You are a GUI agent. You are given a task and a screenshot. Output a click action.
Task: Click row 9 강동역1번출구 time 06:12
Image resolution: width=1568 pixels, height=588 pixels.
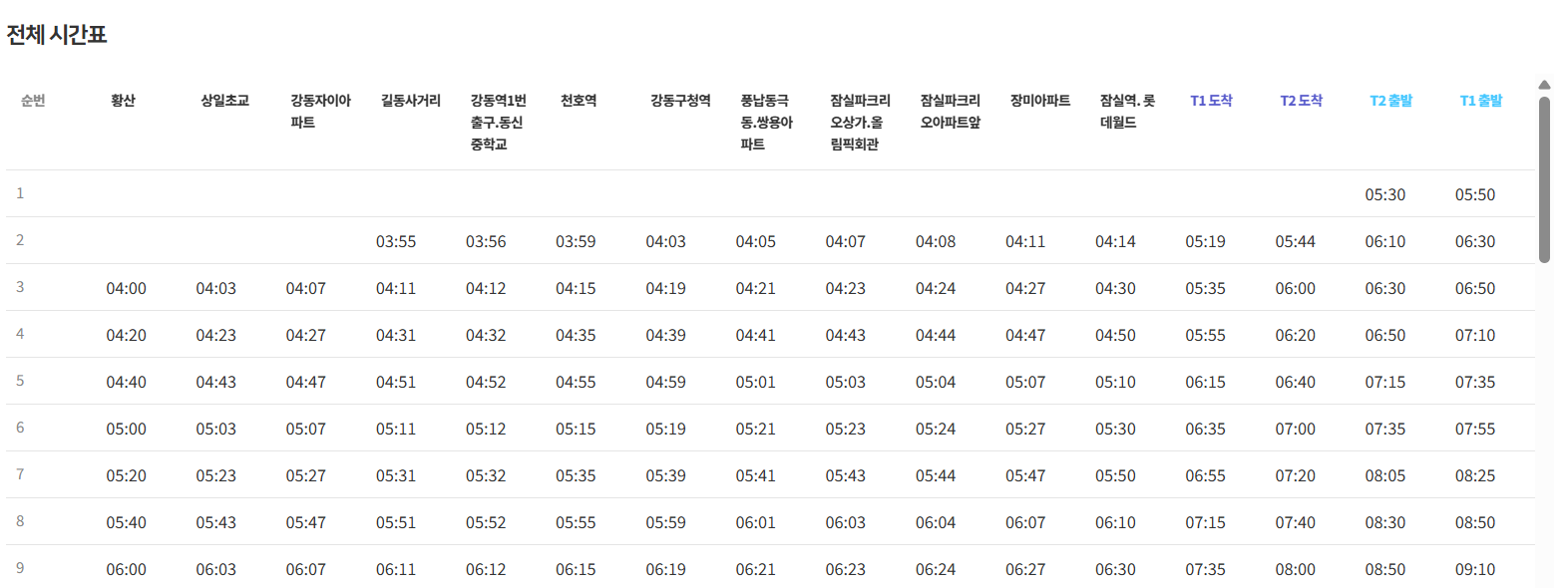pos(486,570)
